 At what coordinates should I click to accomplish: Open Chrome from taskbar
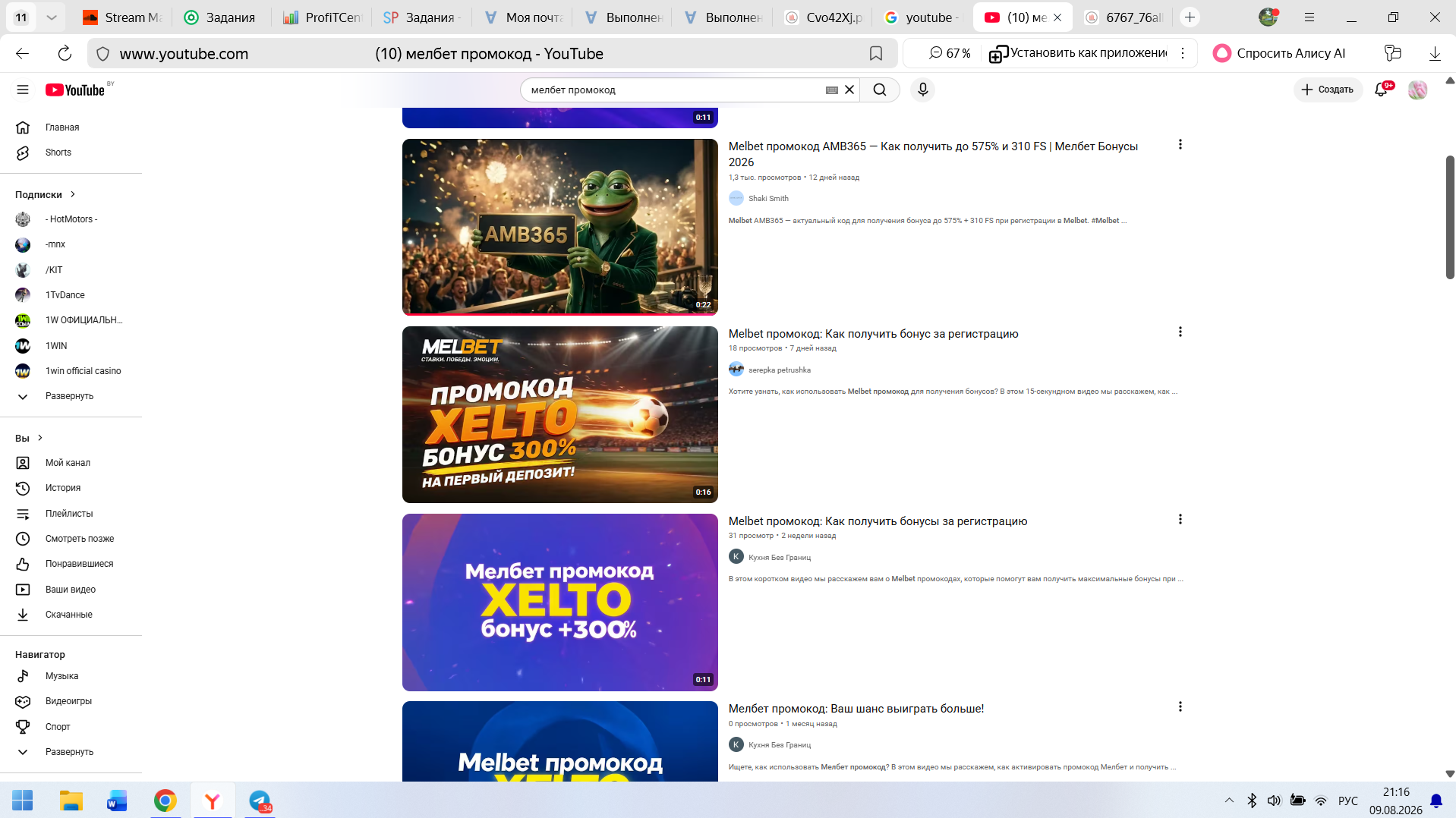tap(165, 801)
